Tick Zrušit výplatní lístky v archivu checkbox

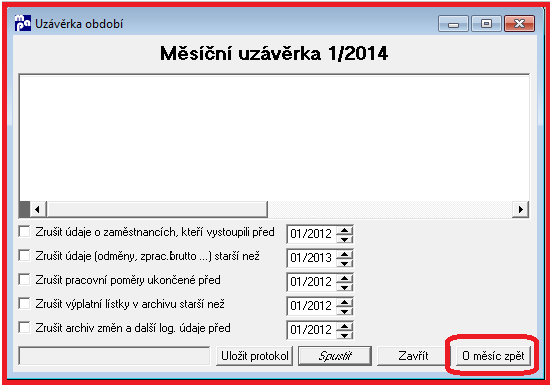24,303
